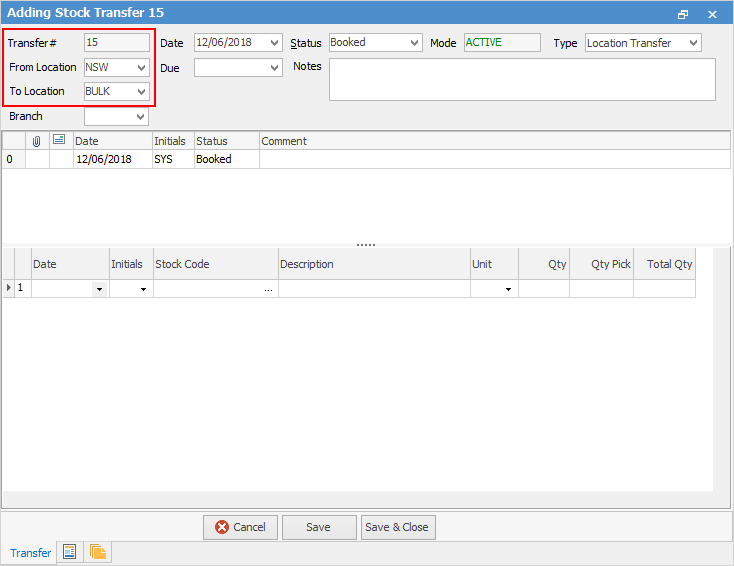Open the Initials dropdown in stock row 1
The height and width of the screenshot is (566, 734).
pos(143,289)
